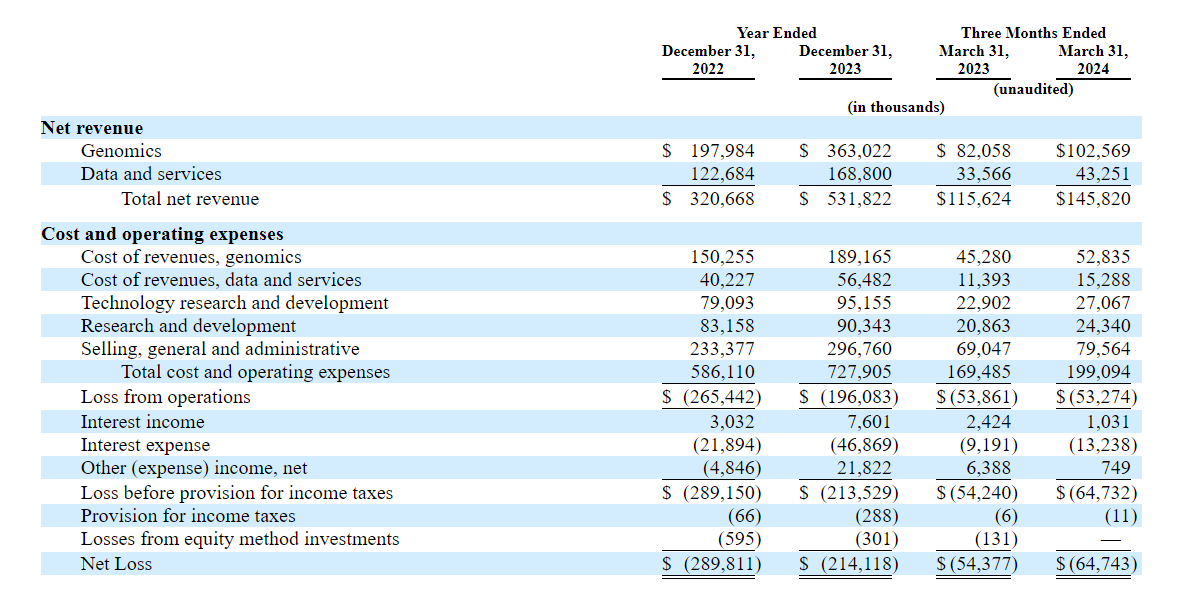Click the March 31, 2024 column header
The height and width of the screenshot is (603, 1187).
point(1093,60)
